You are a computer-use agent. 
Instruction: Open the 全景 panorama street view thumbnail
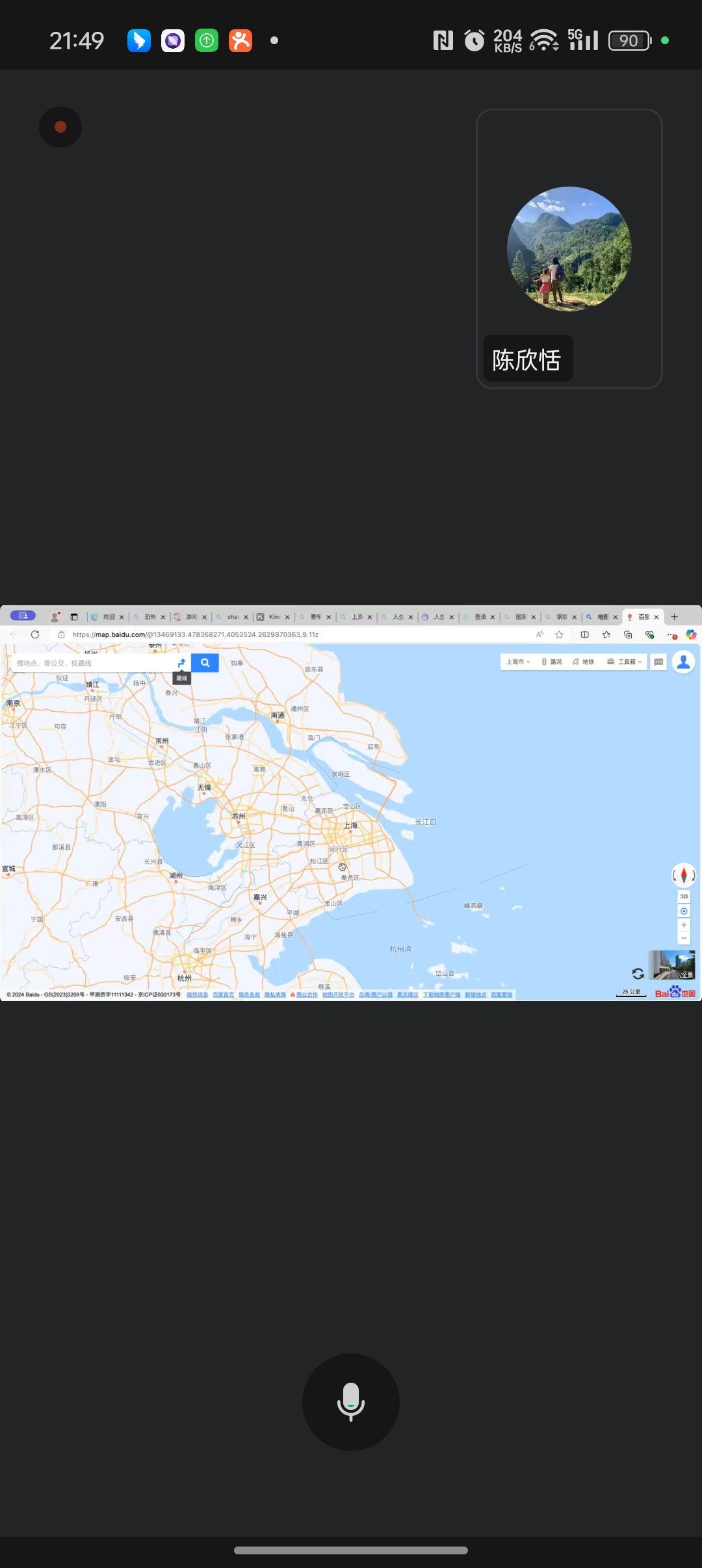pos(672,965)
